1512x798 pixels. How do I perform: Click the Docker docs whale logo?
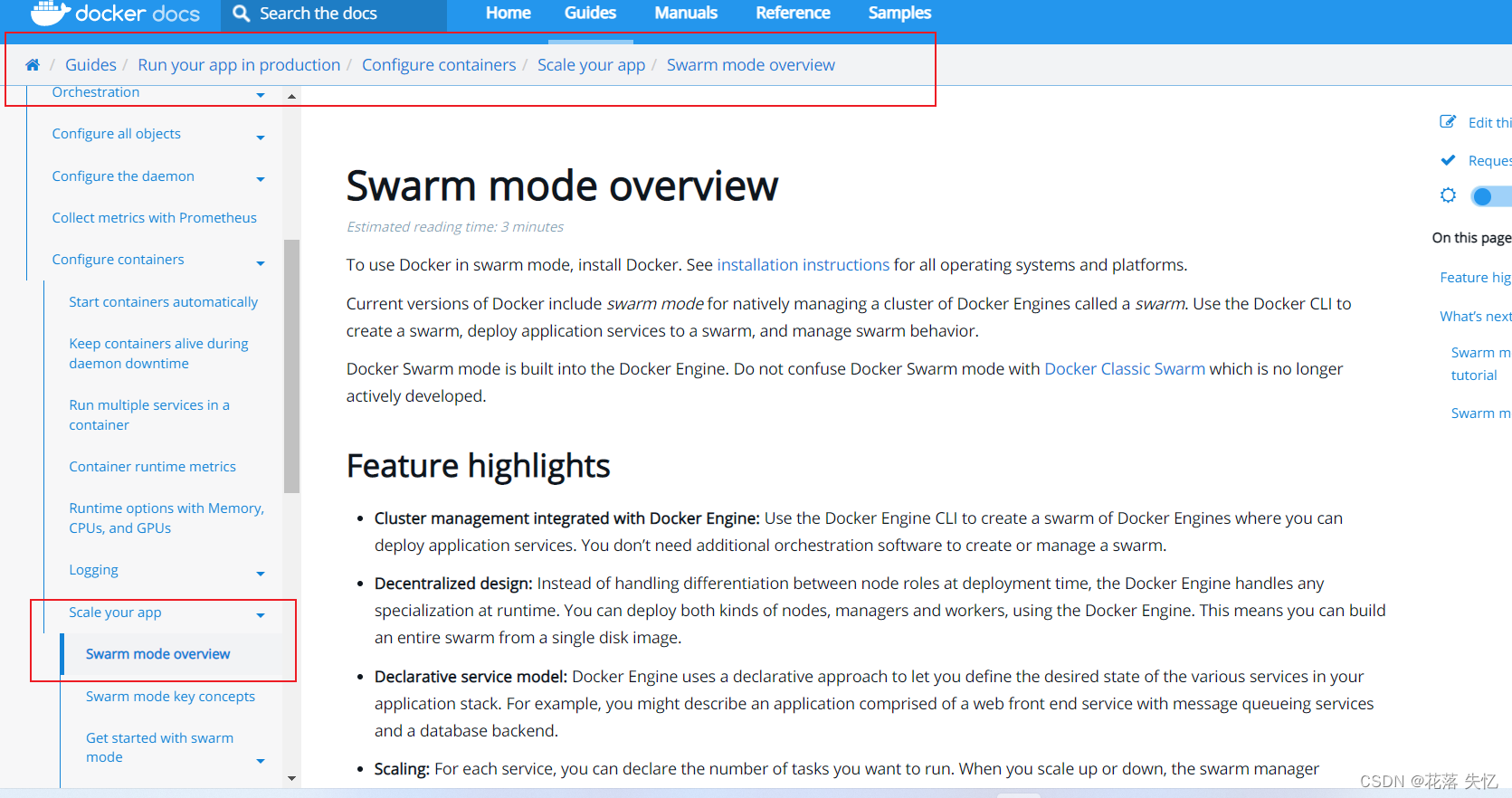51,13
